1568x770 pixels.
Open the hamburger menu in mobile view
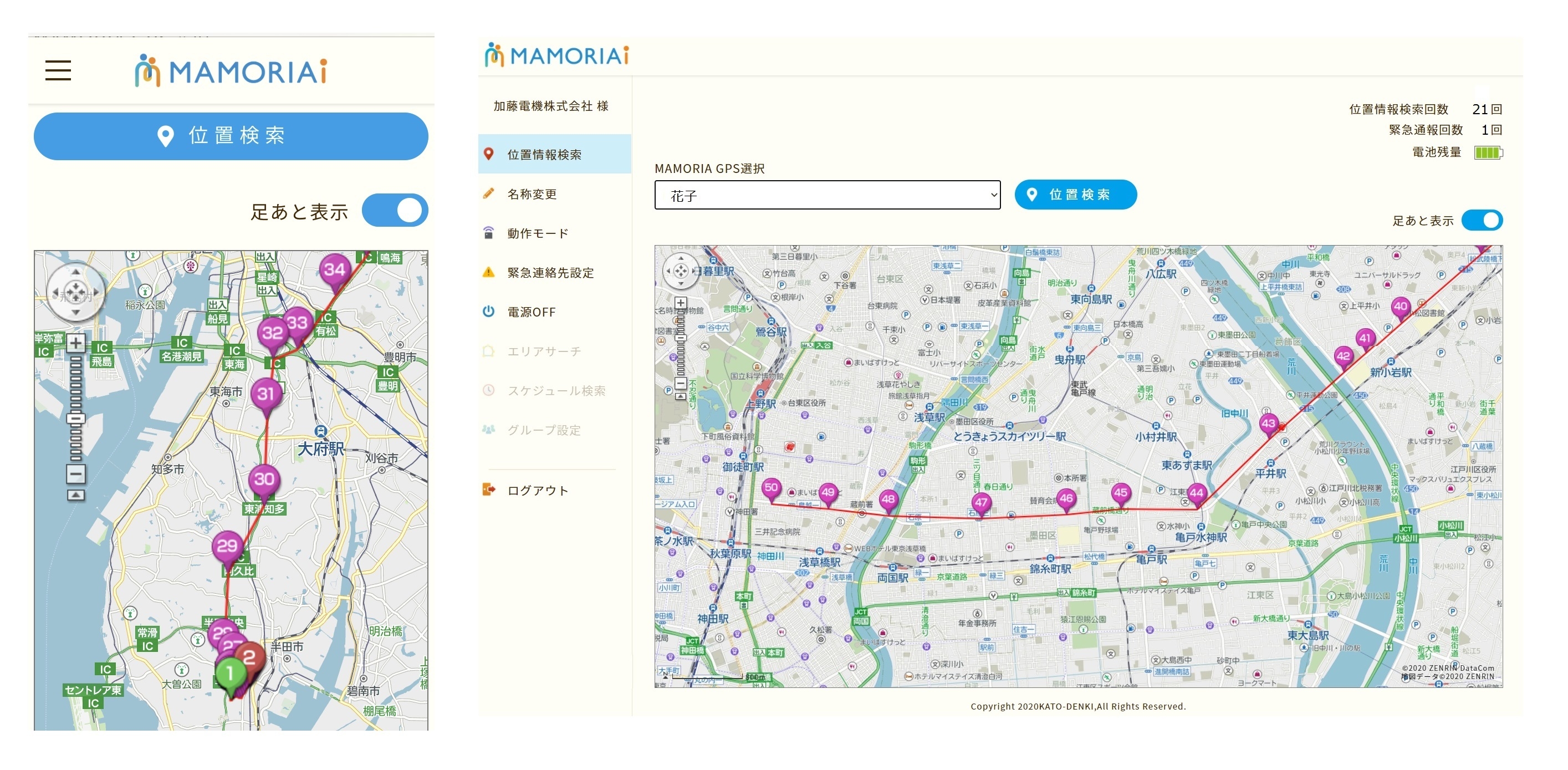58,70
